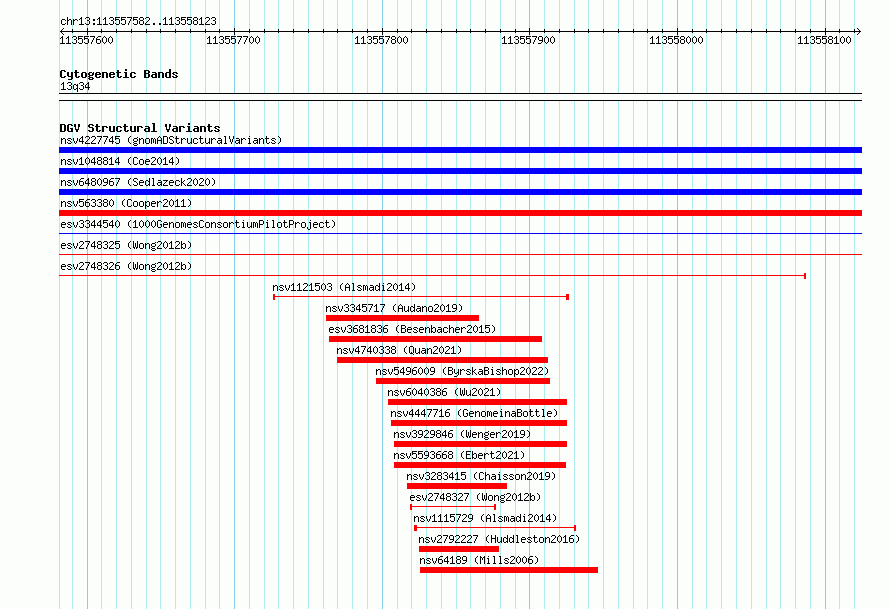Select the nsv1048814 (Coe2014) variant label
This screenshot has height=609, width=890.
[120, 161]
